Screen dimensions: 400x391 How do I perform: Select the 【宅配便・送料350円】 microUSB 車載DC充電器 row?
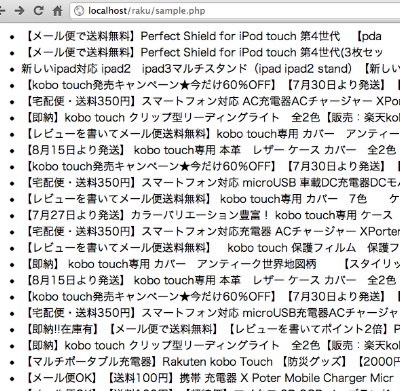click(x=213, y=183)
